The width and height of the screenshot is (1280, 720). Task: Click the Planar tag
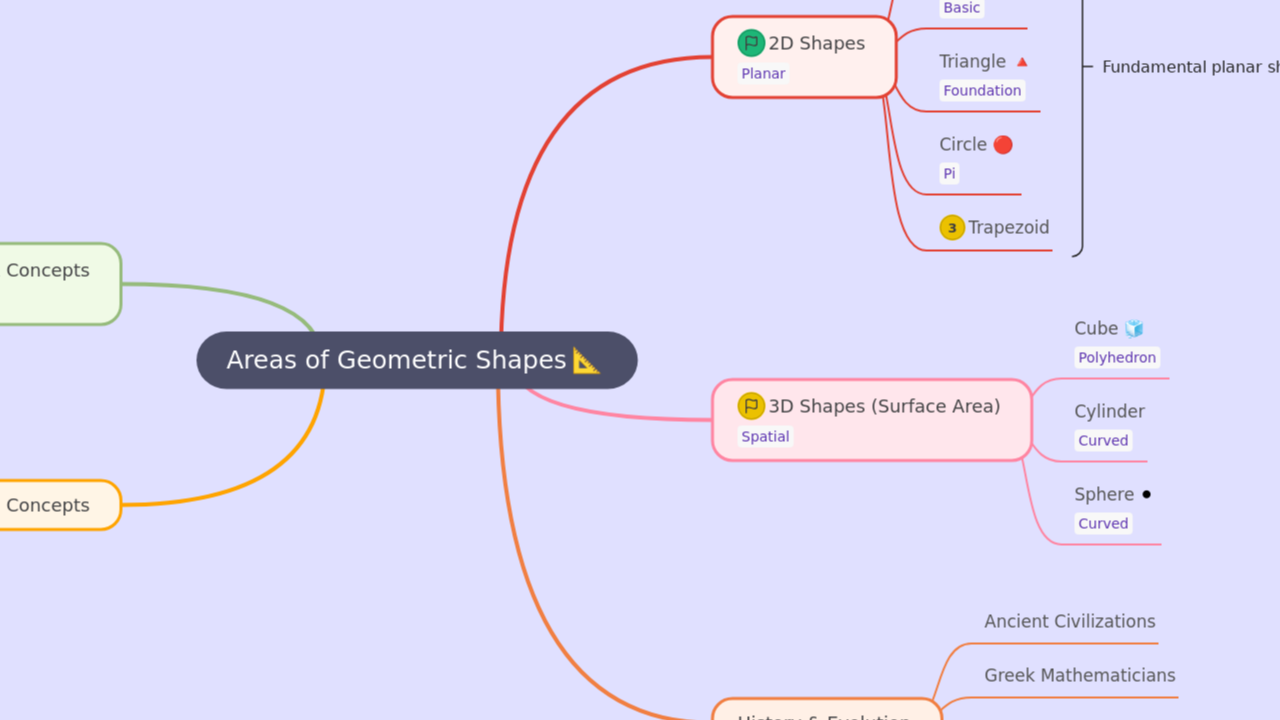[x=763, y=73]
